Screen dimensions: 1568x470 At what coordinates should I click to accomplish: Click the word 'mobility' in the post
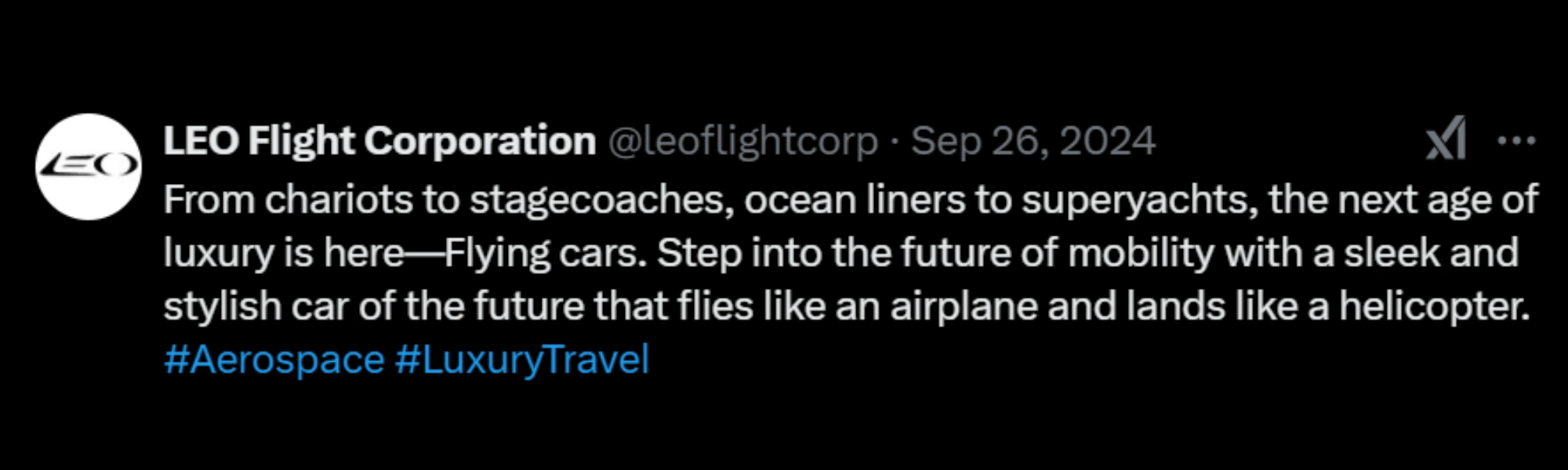1140,253
